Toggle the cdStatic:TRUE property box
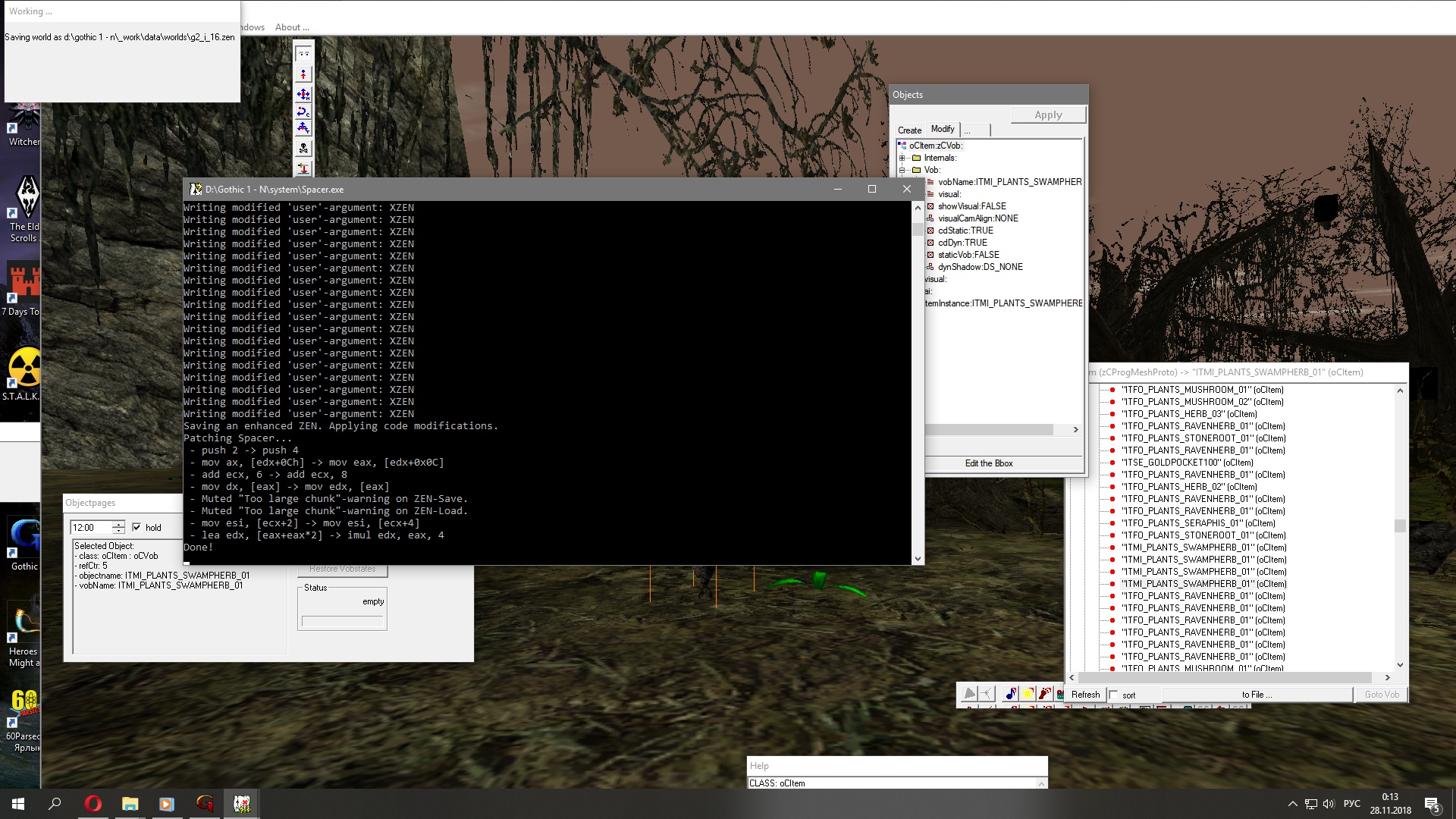 coord(930,231)
